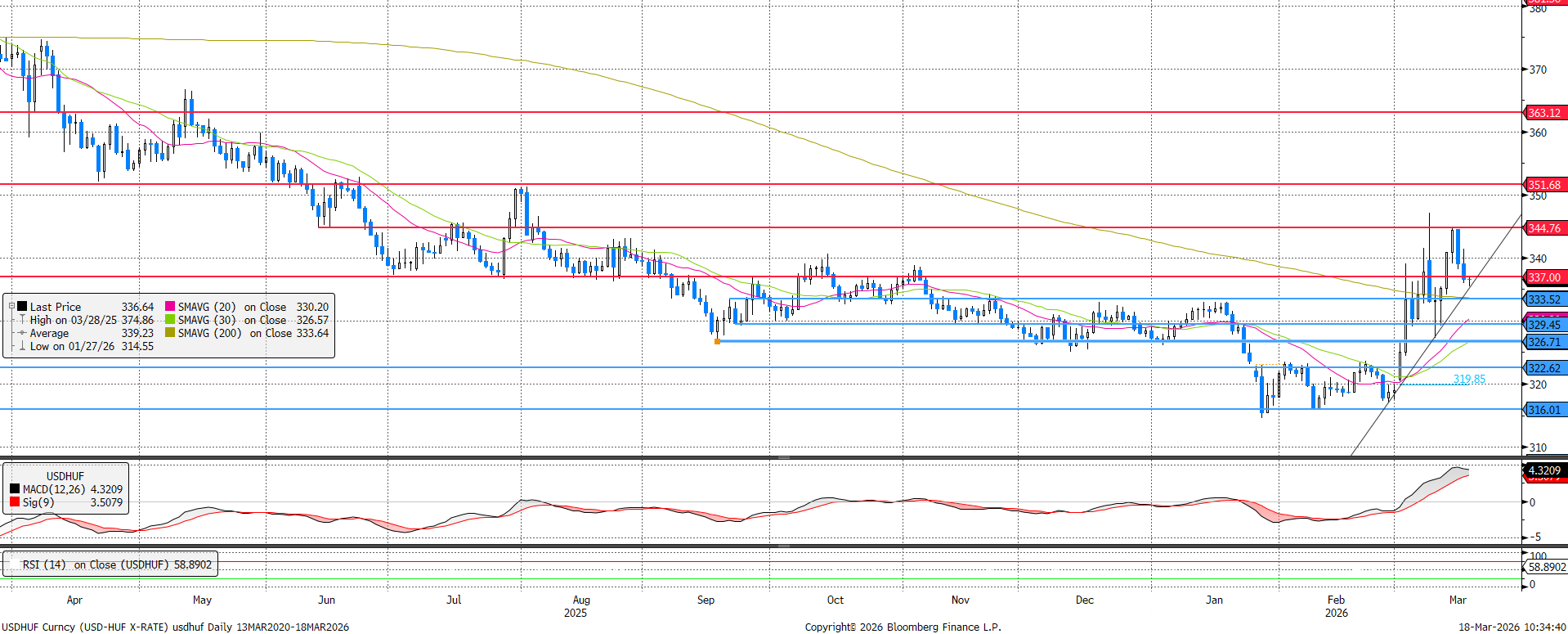Click the olive SMAVG (200) swatch
Viewport: 1568px width, 634px height.
pos(170,333)
